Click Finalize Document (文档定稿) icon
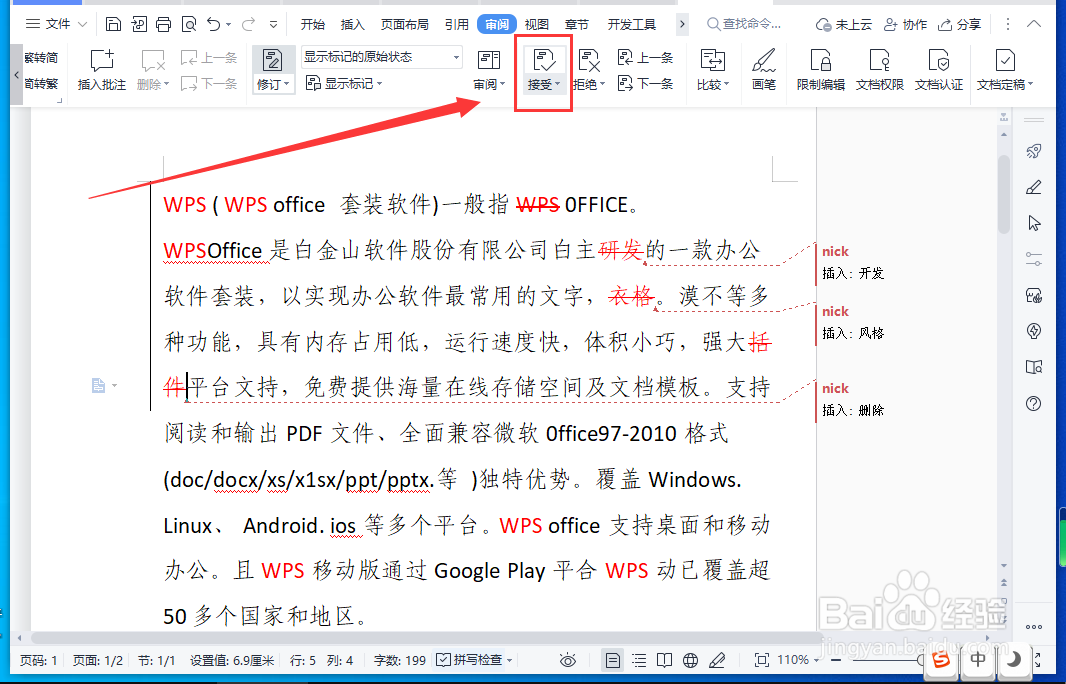Viewport: 1066px width, 684px height. coord(1005,61)
